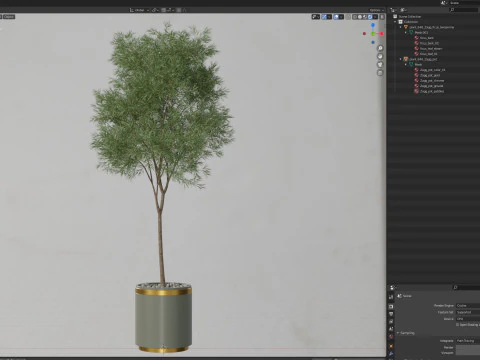The width and height of the screenshot is (480, 360).
Task: Collapse the first mesh data expander
Action: pos(406,32)
